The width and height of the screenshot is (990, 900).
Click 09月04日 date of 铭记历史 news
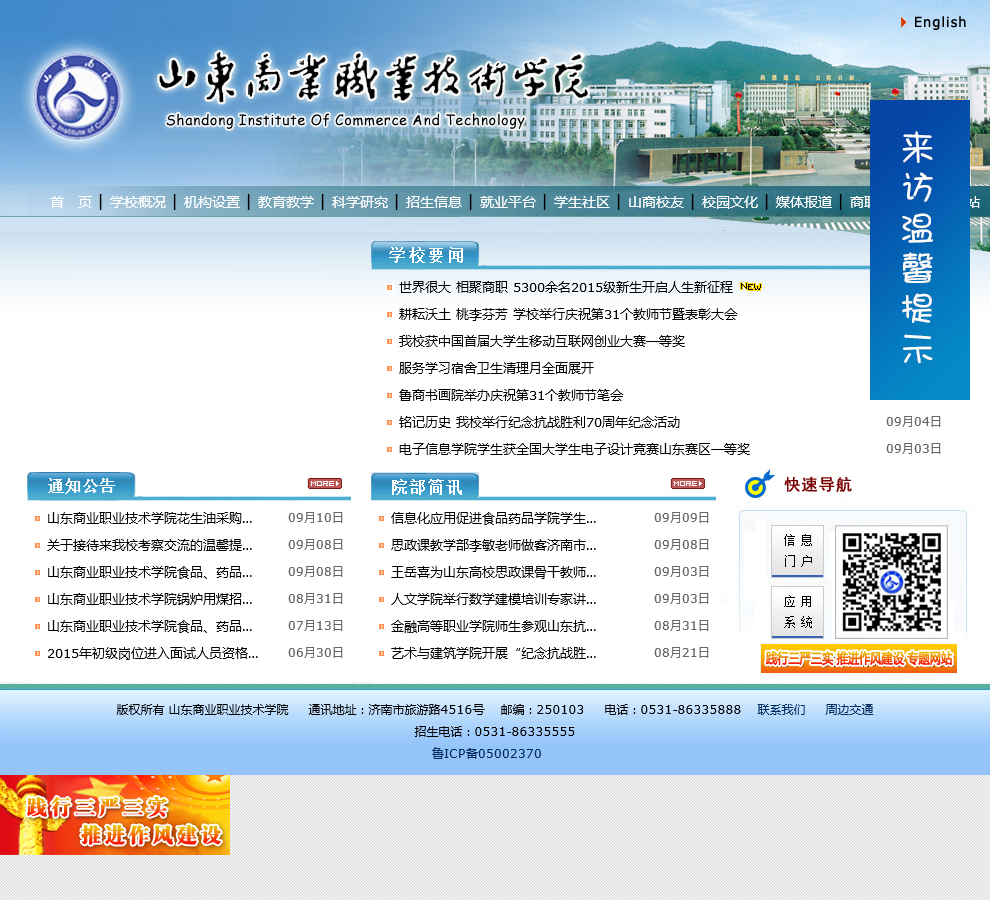(914, 422)
